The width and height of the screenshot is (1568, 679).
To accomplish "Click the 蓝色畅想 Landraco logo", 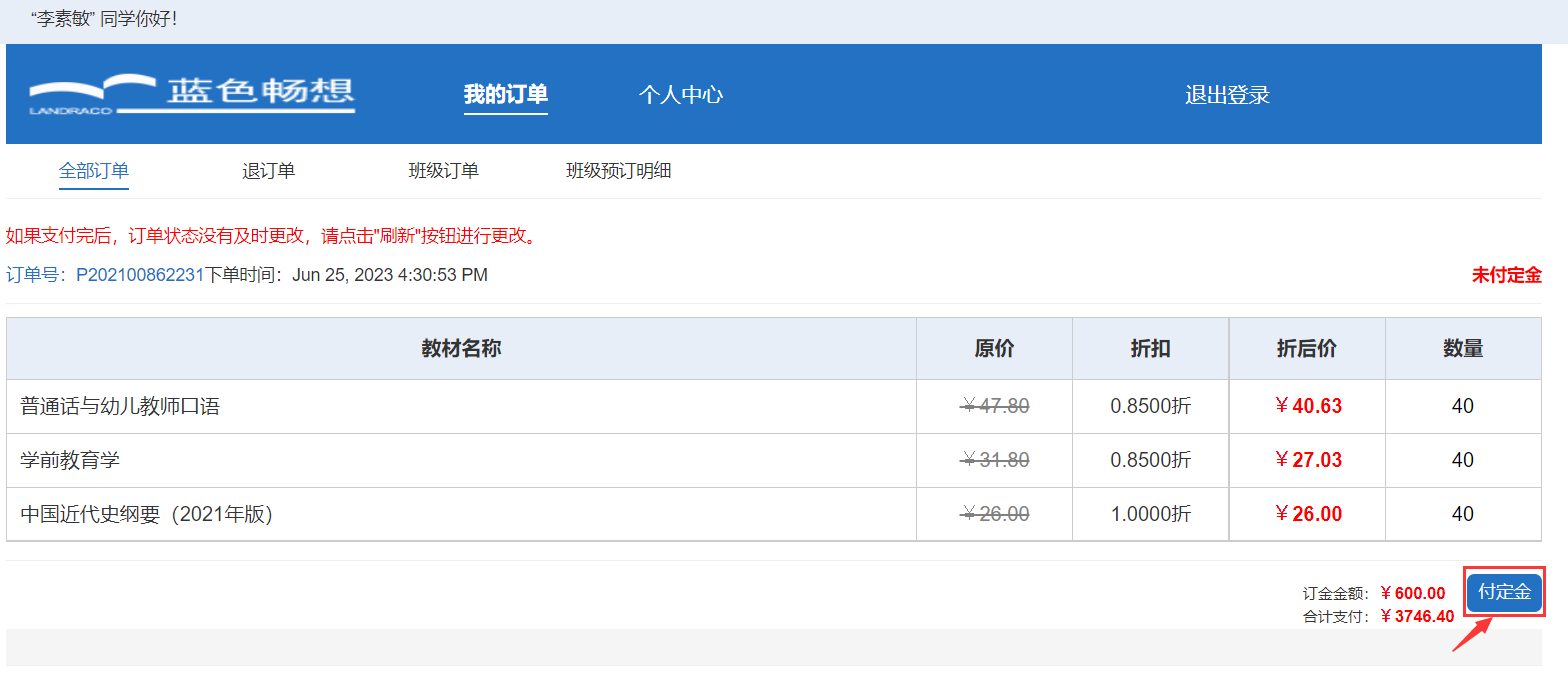I will point(192,94).
